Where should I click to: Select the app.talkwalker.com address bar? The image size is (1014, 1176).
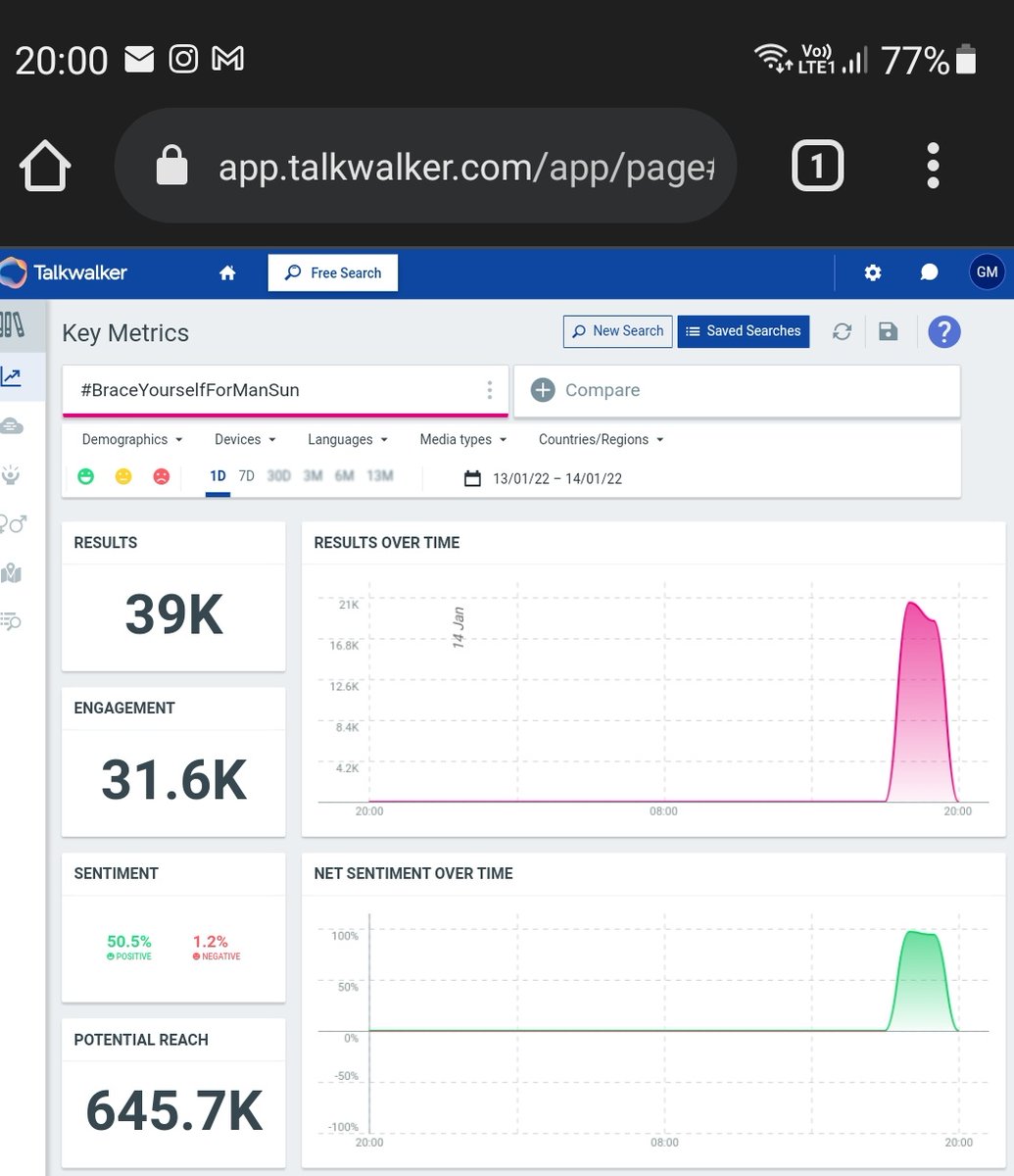click(425, 166)
